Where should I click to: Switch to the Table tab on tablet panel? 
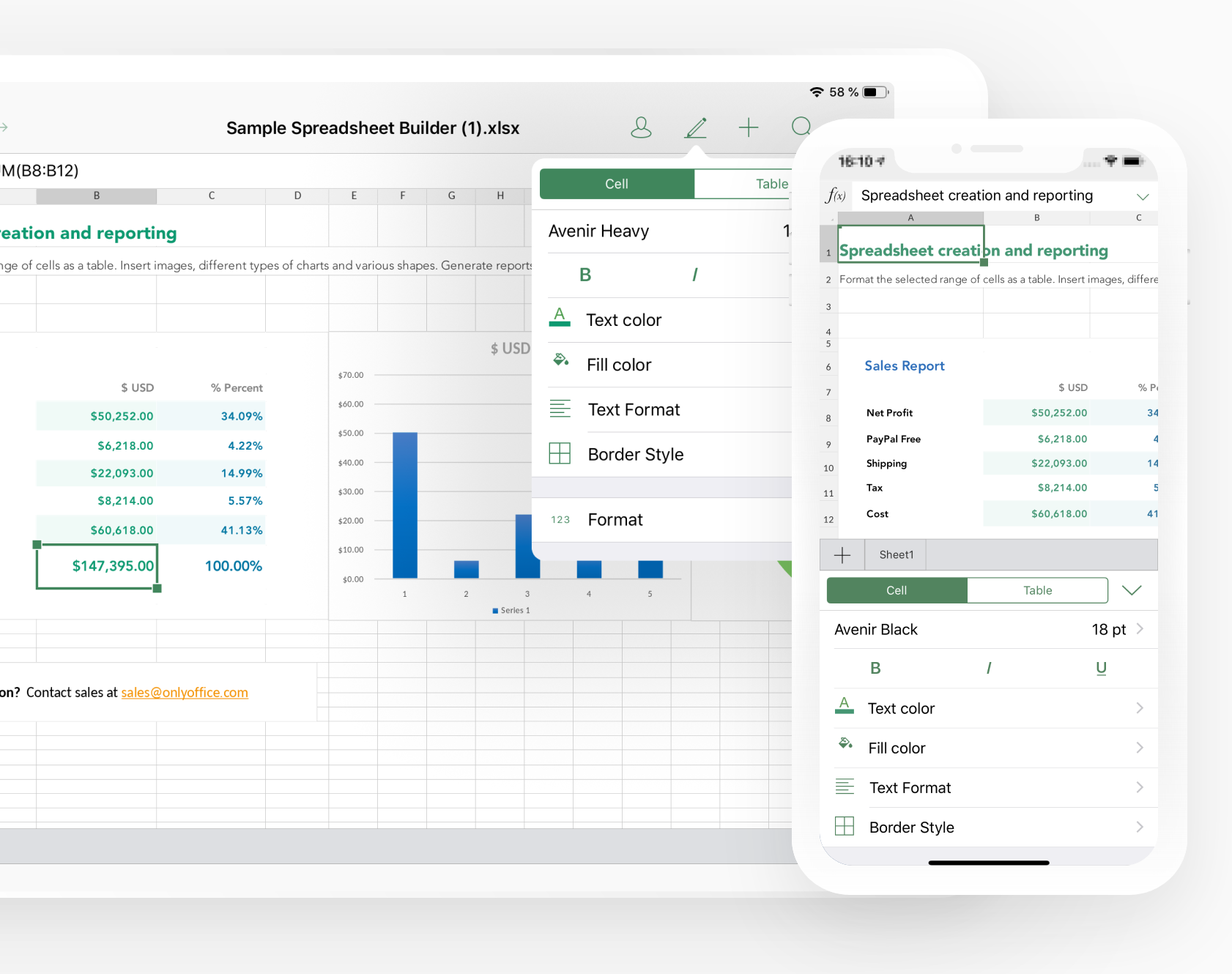pos(743,184)
